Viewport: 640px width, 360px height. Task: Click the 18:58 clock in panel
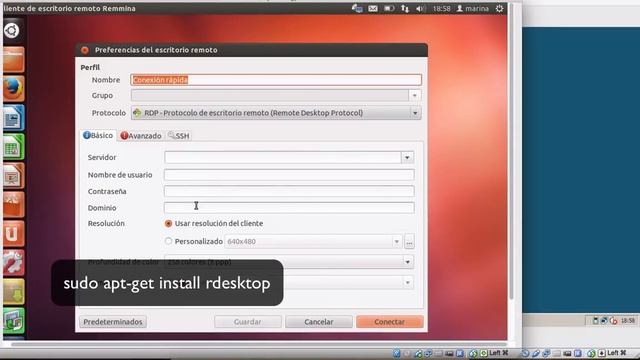click(x=441, y=8)
